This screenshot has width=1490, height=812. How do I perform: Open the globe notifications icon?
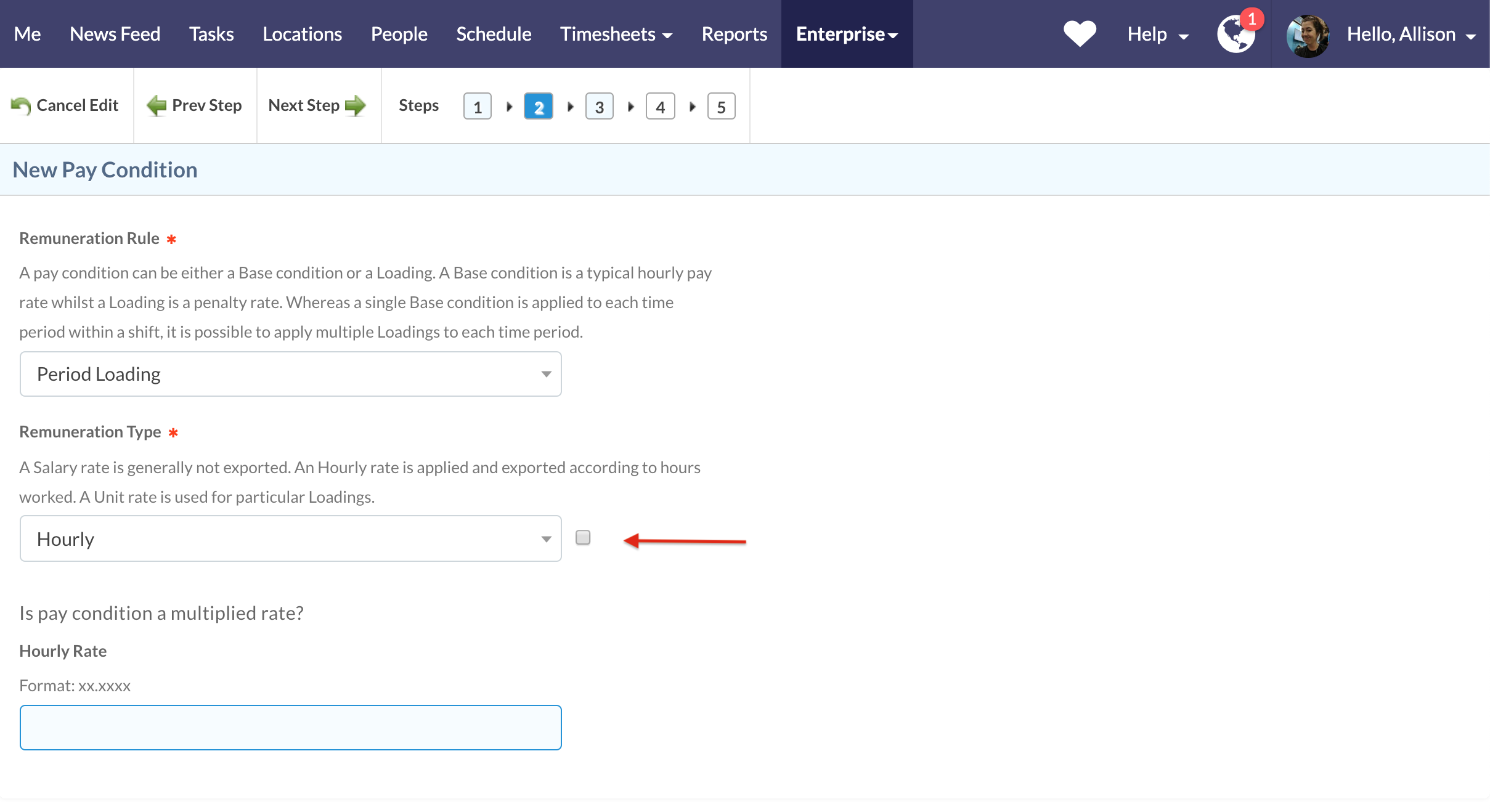(1236, 35)
